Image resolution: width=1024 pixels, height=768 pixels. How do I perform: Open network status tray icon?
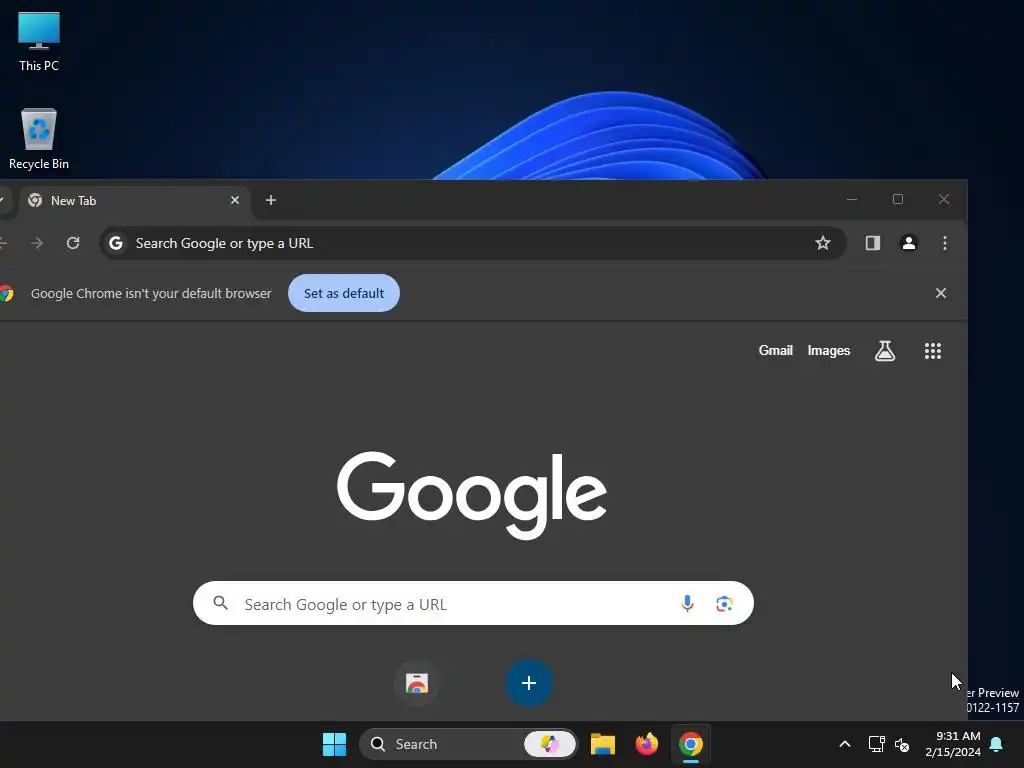(876, 744)
